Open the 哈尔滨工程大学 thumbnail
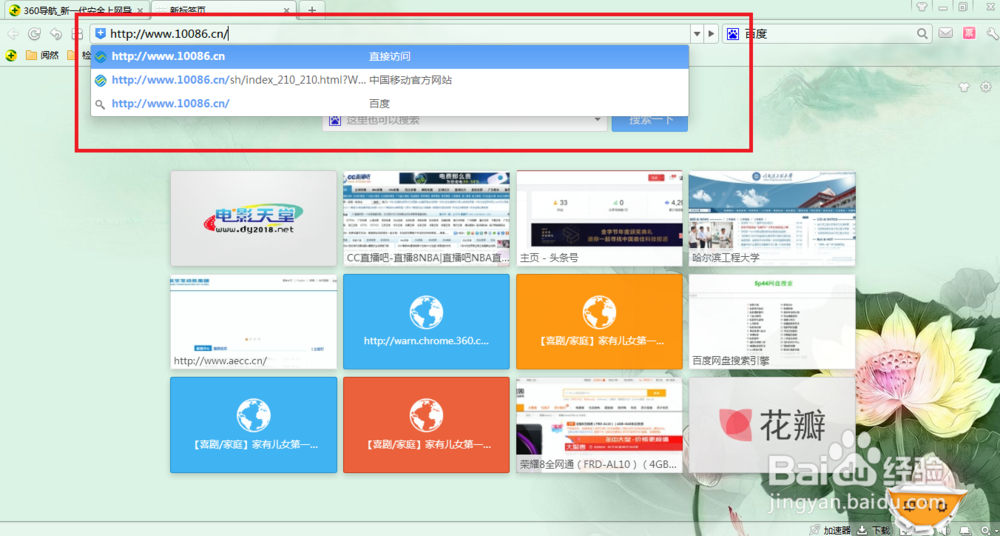 click(772, 218)
